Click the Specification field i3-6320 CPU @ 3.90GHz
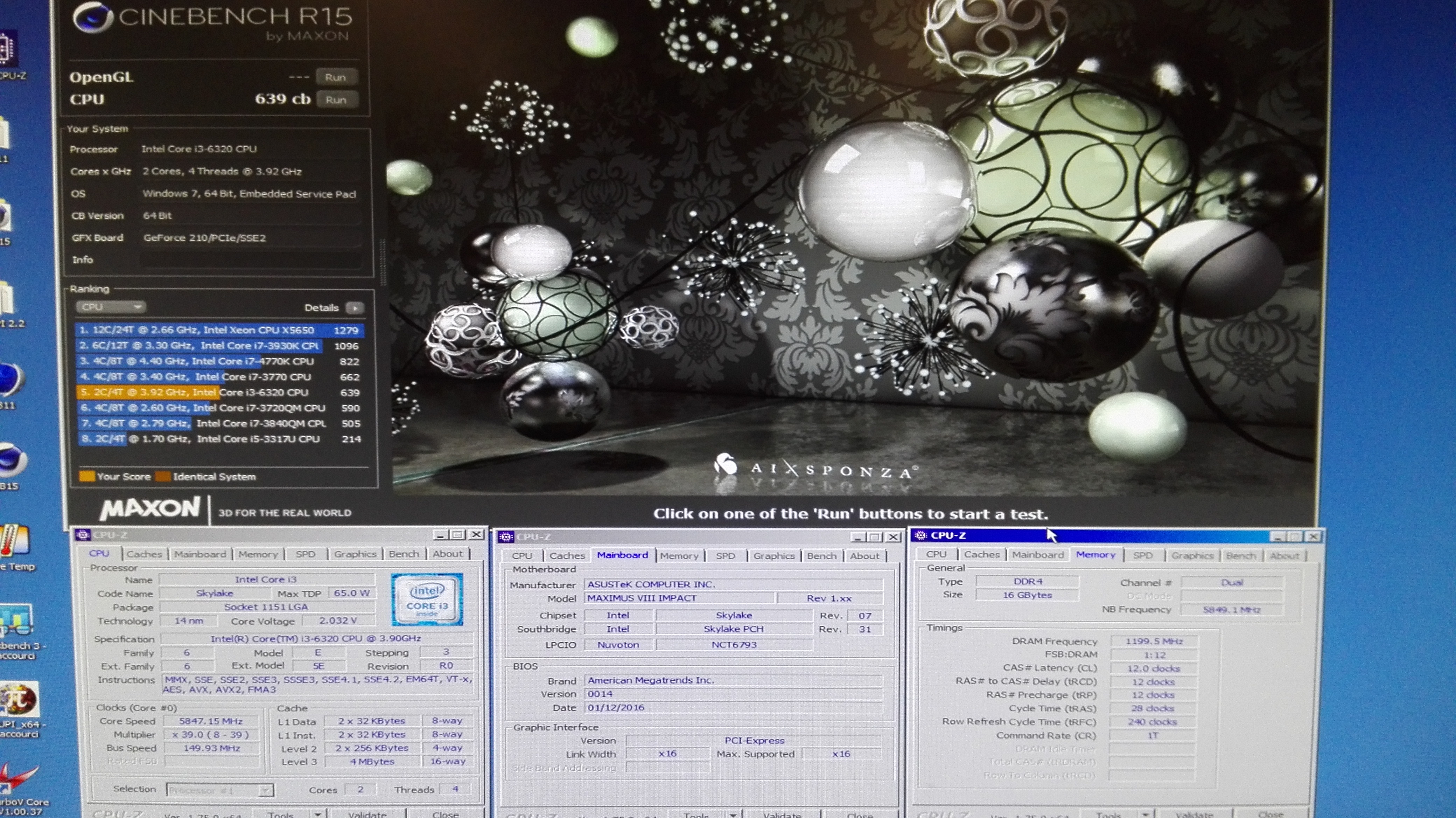 (x=316, y=638)
